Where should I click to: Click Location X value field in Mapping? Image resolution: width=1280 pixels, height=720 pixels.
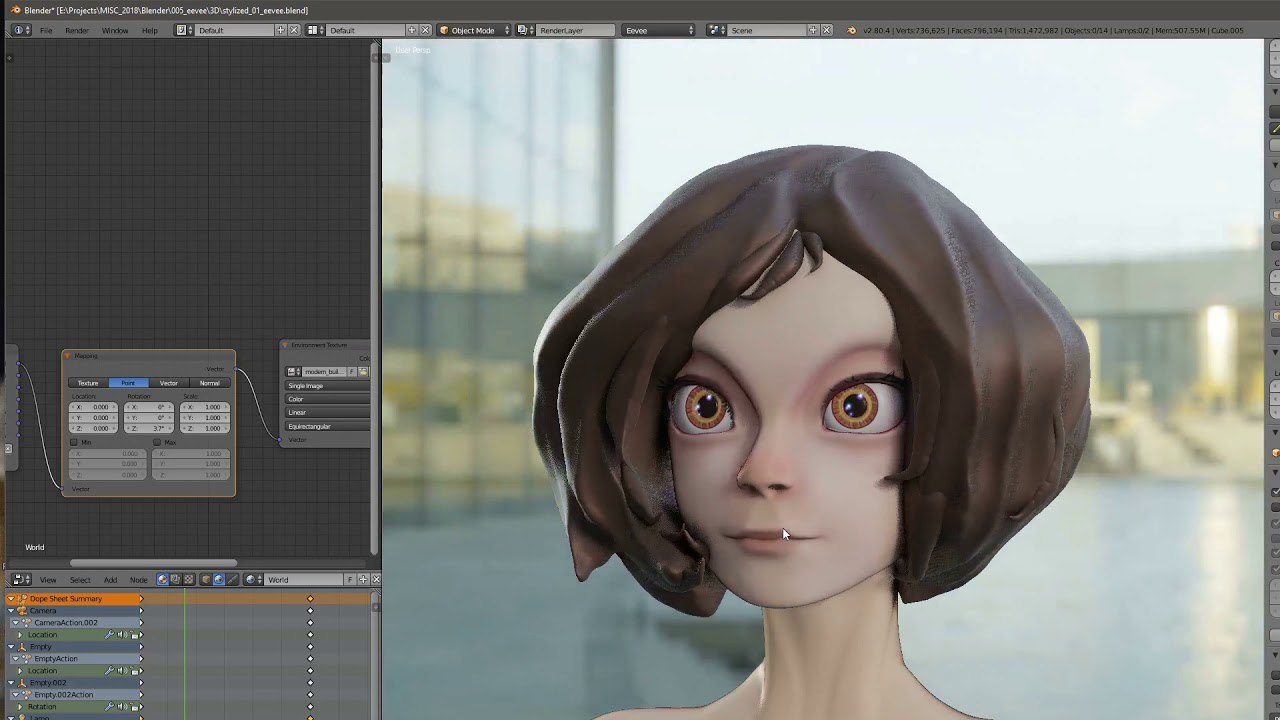tap(93, 407)
